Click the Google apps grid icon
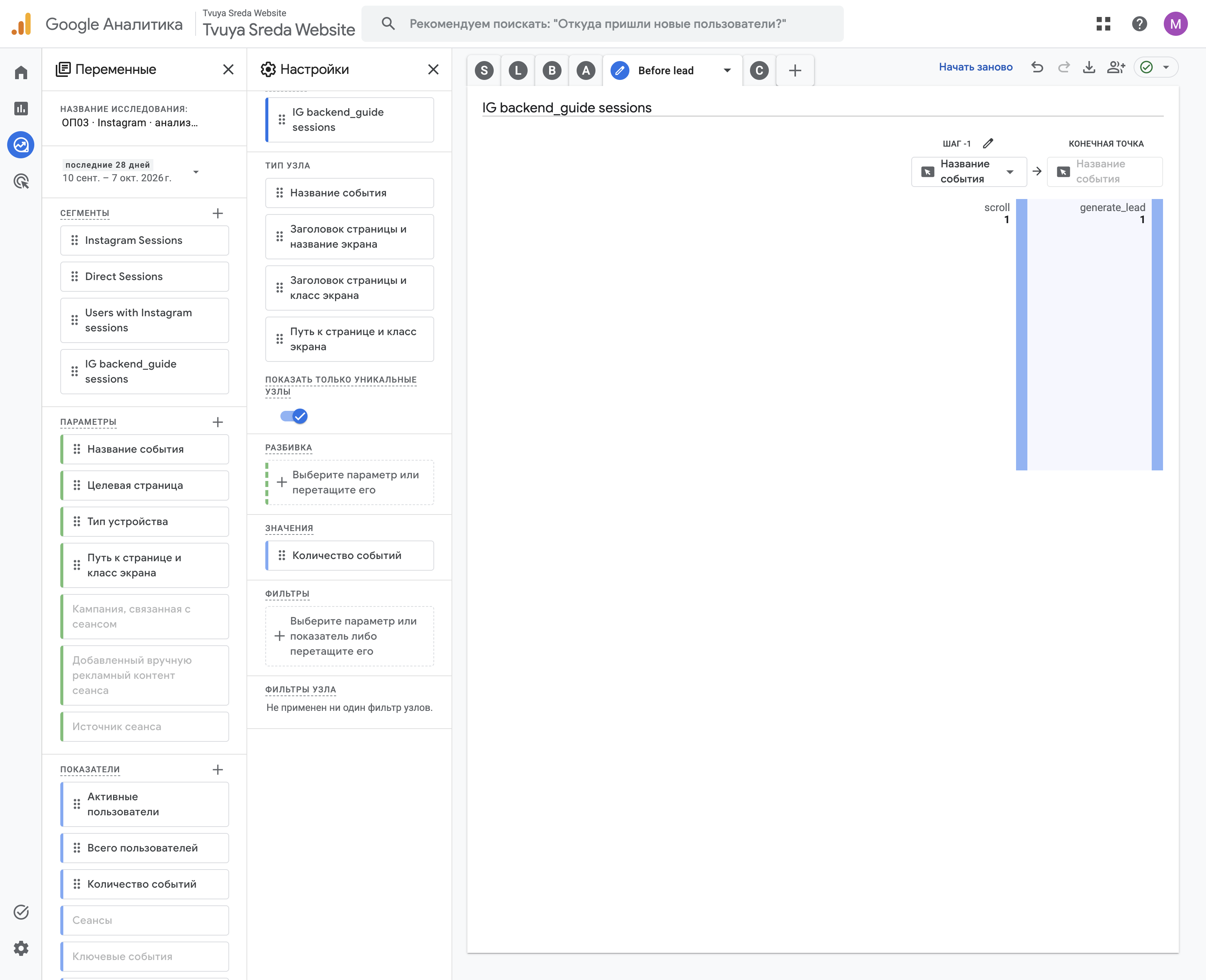 1103,24
